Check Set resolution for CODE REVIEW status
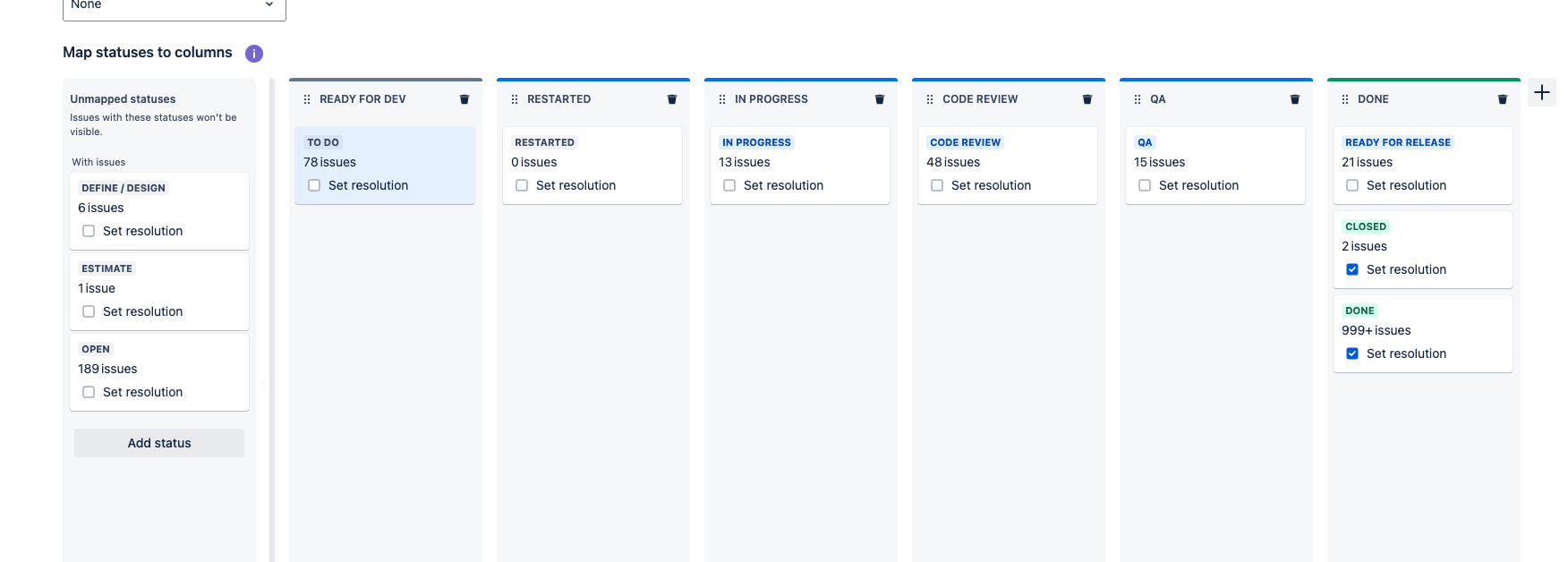The width and height of the screenshot is (1568, 562). click(x=937, y=185)
